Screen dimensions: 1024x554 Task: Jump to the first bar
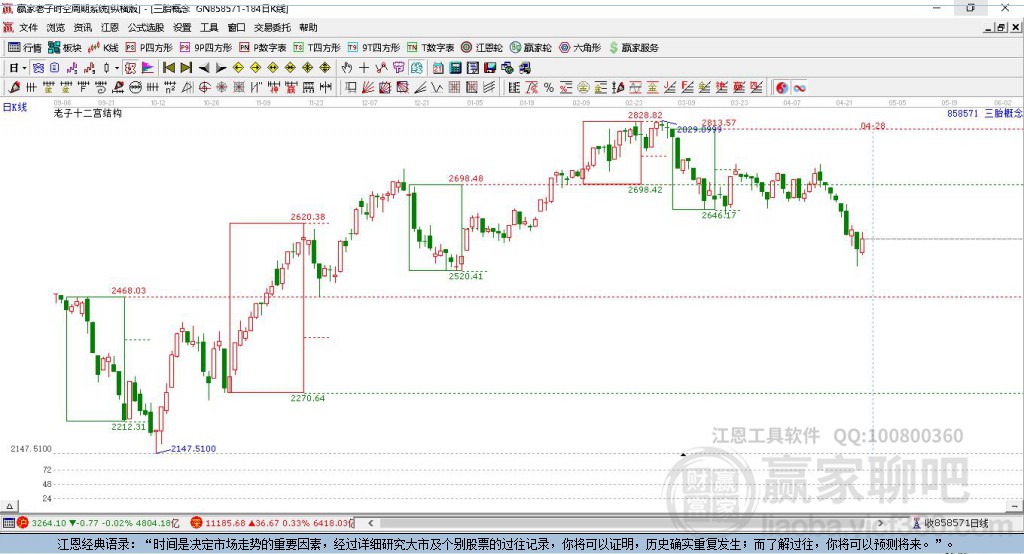click(x=168, y=68)
